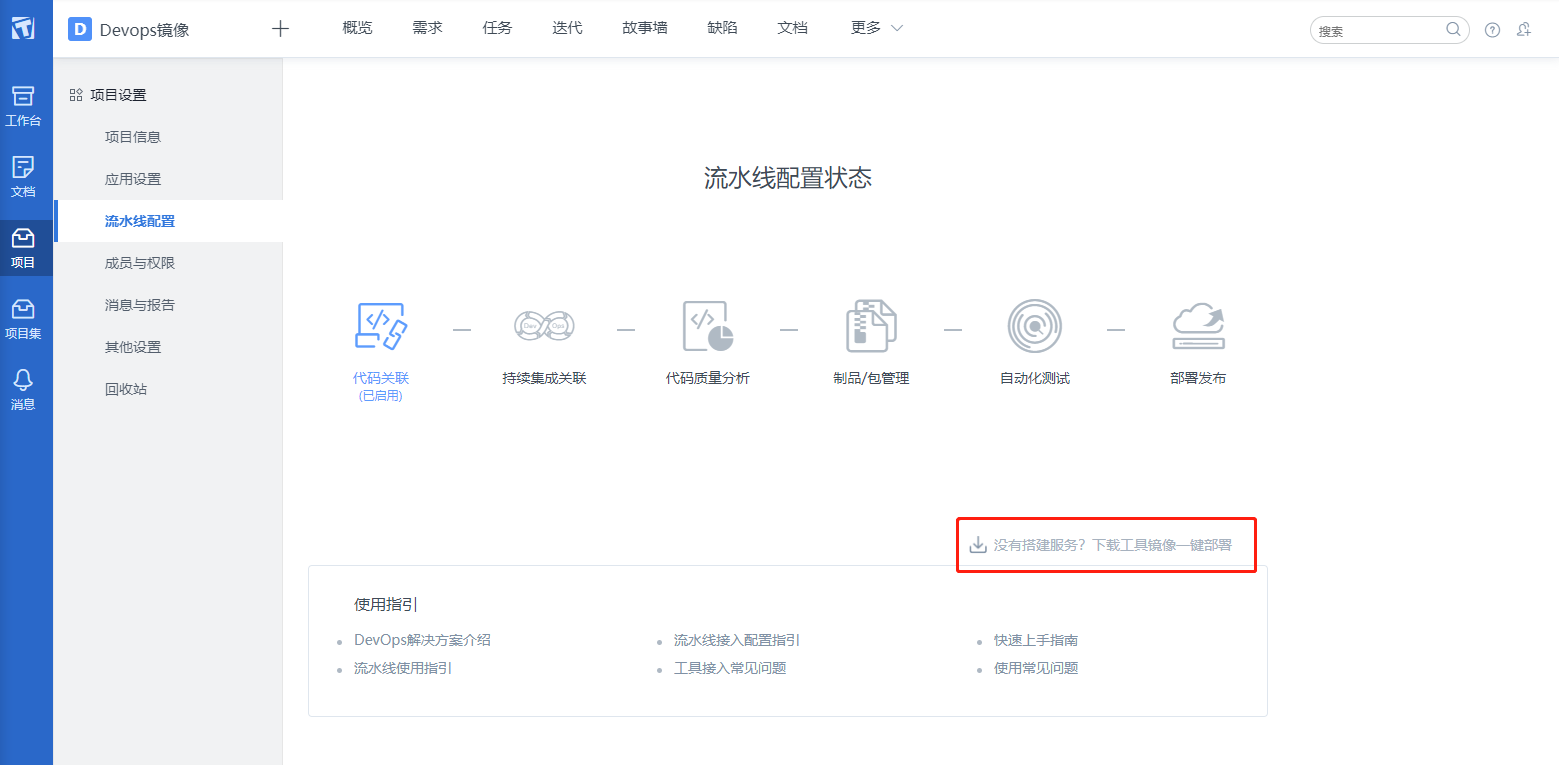The width and height of the screenshot is (1559, 765).
Task: Click the 持续集成关联 label
Action: point(544,378)
